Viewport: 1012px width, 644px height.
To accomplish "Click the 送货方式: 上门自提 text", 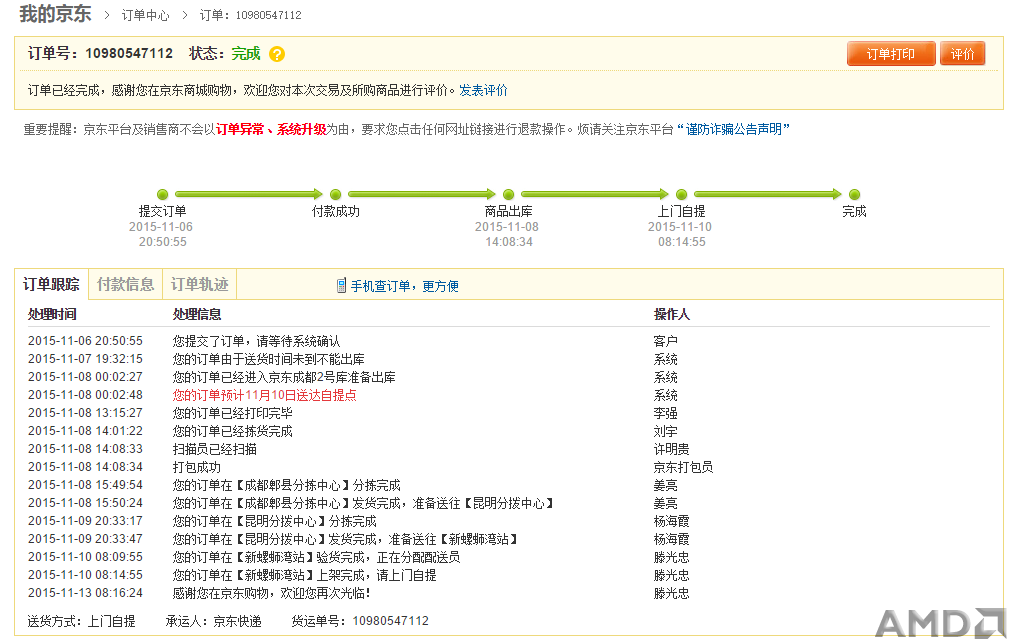I will [x=81, y=621].
